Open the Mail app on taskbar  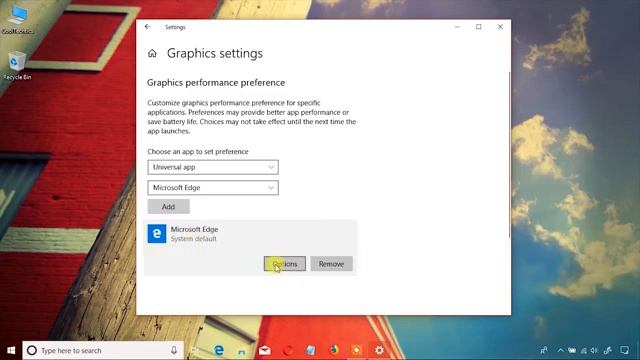[264, 350]
